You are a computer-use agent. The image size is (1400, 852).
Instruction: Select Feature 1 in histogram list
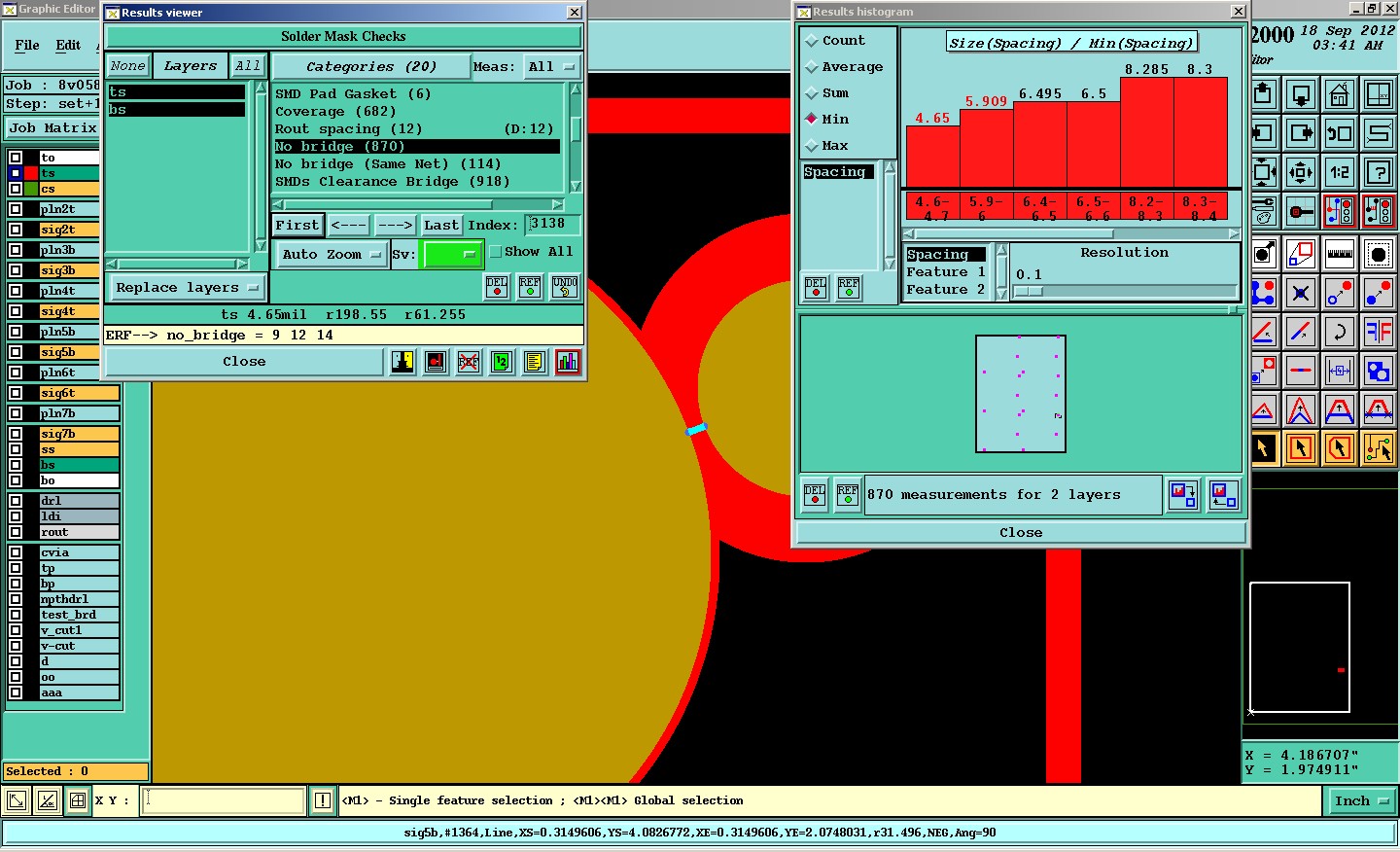[x=946, y=272]
